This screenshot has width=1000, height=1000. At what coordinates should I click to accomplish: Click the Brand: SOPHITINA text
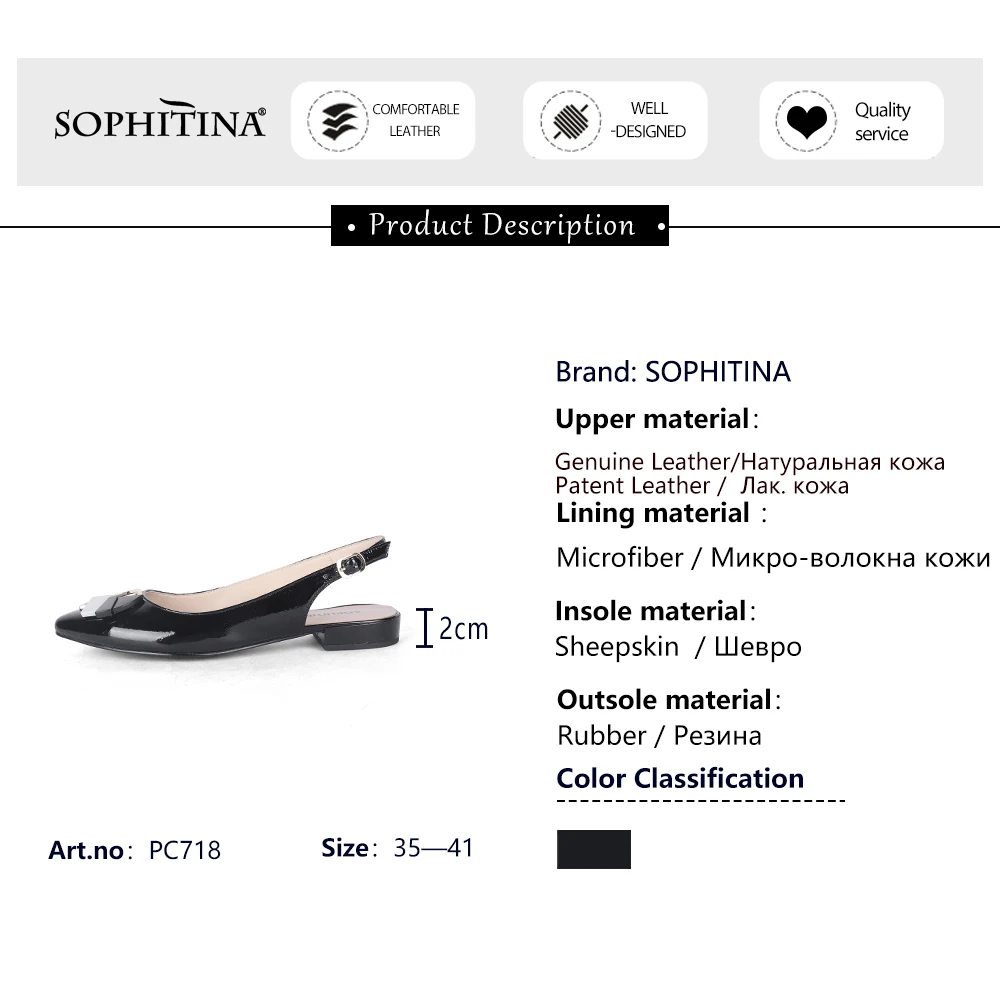pos(673,372)
